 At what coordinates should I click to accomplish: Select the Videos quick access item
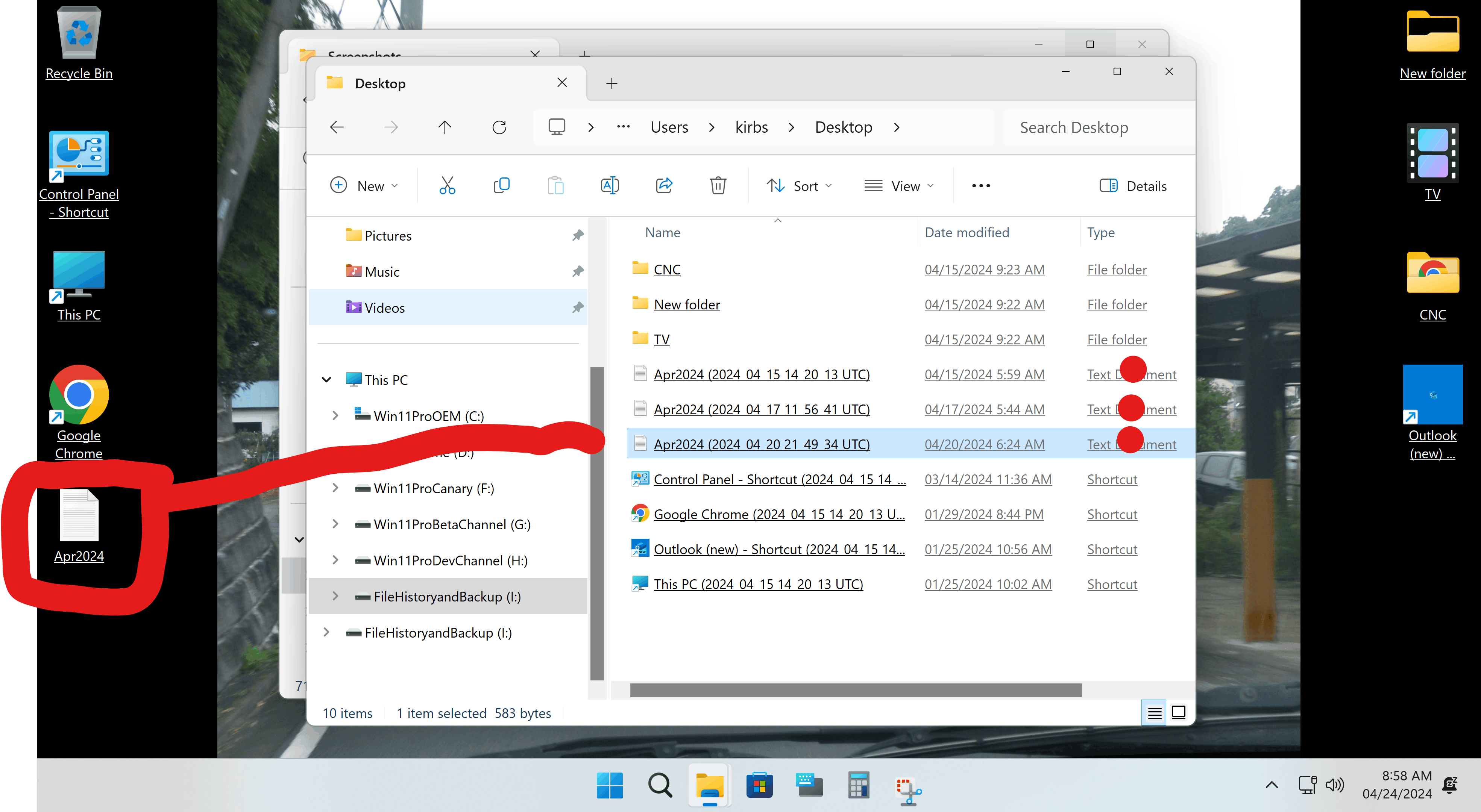[x=447, y=308]
